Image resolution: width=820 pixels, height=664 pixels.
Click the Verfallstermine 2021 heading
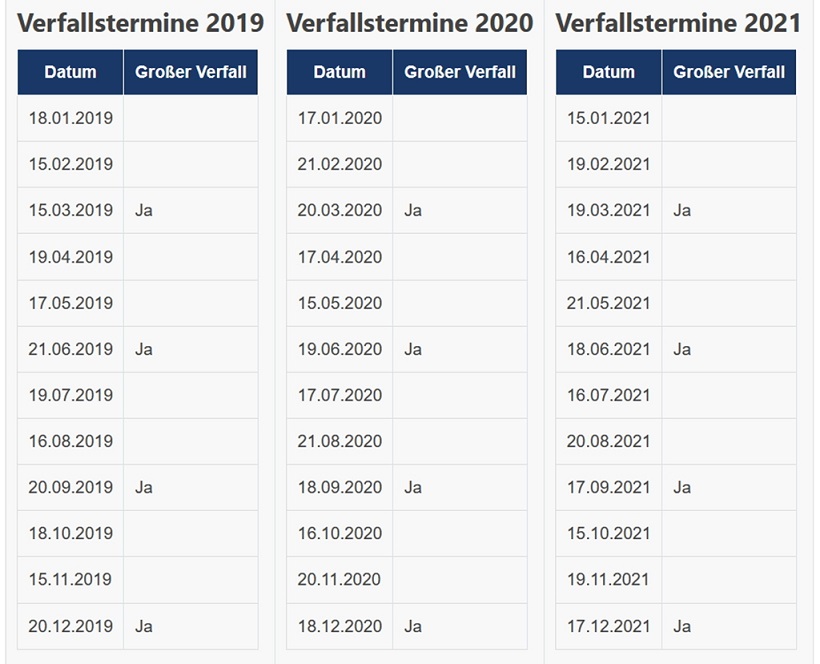[x=678, y=22]
